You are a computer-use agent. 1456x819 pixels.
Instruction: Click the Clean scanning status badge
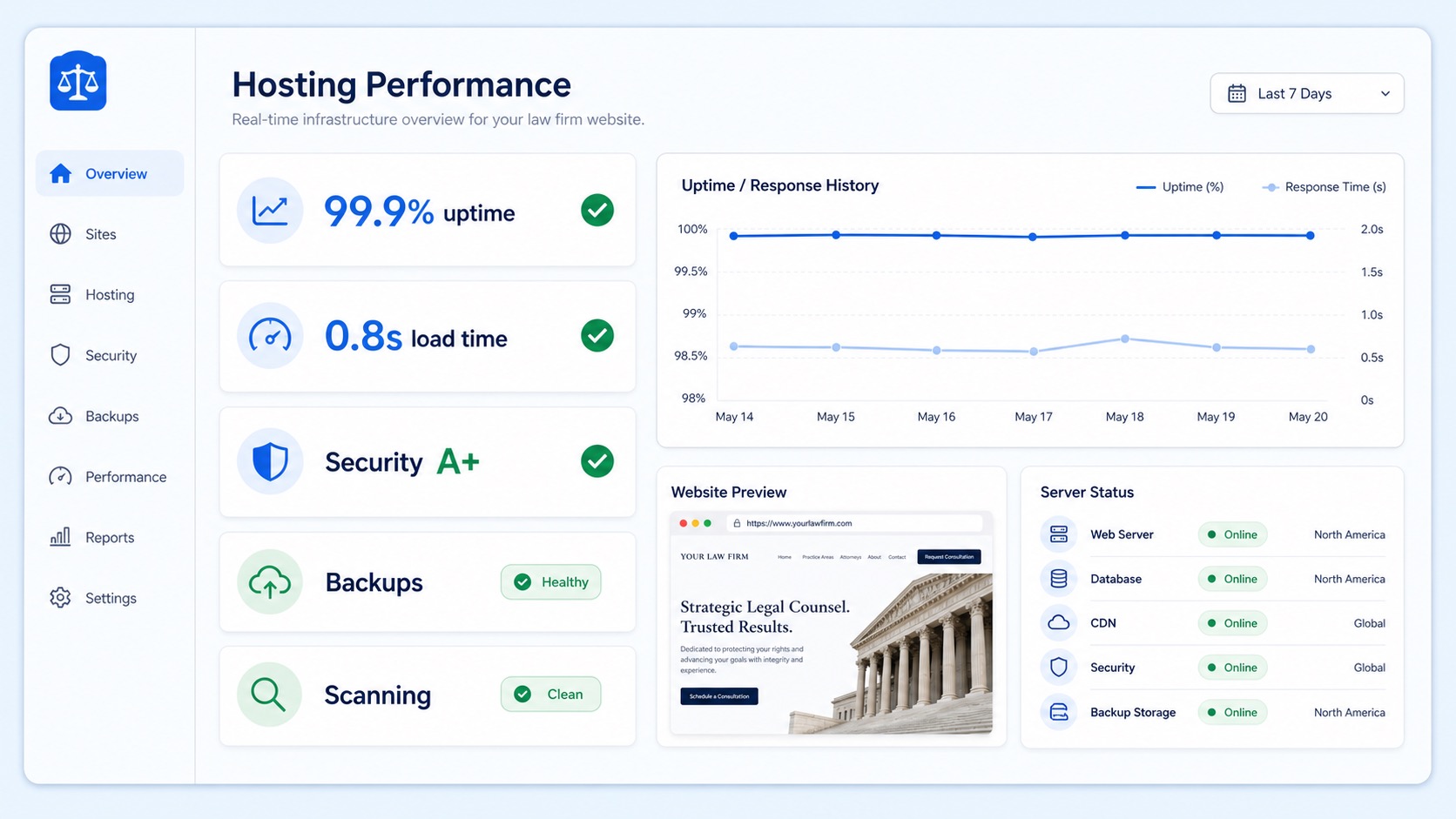click(550, 695)
